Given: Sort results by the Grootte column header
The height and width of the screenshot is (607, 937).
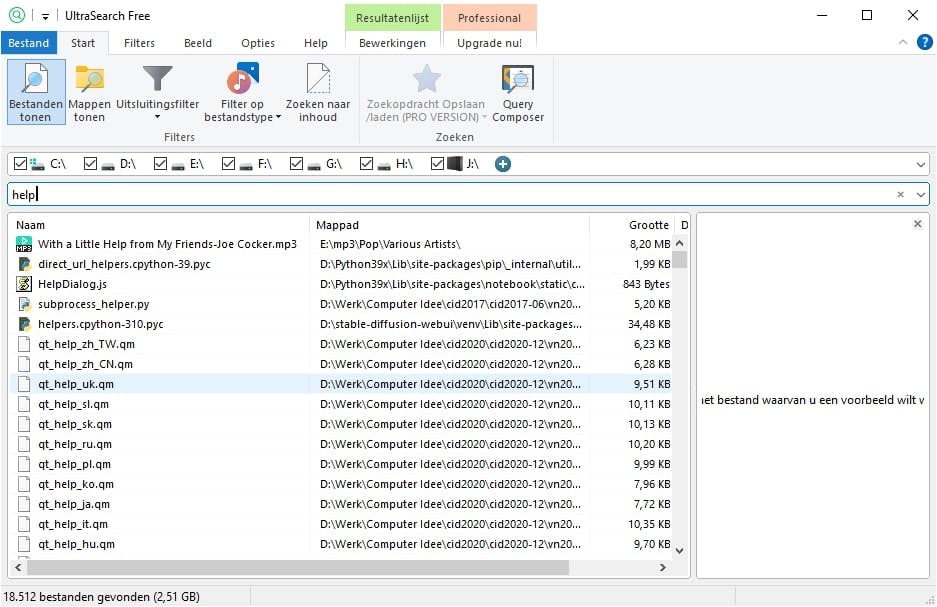Looking at the screenshot, I should tap(649, 225).
